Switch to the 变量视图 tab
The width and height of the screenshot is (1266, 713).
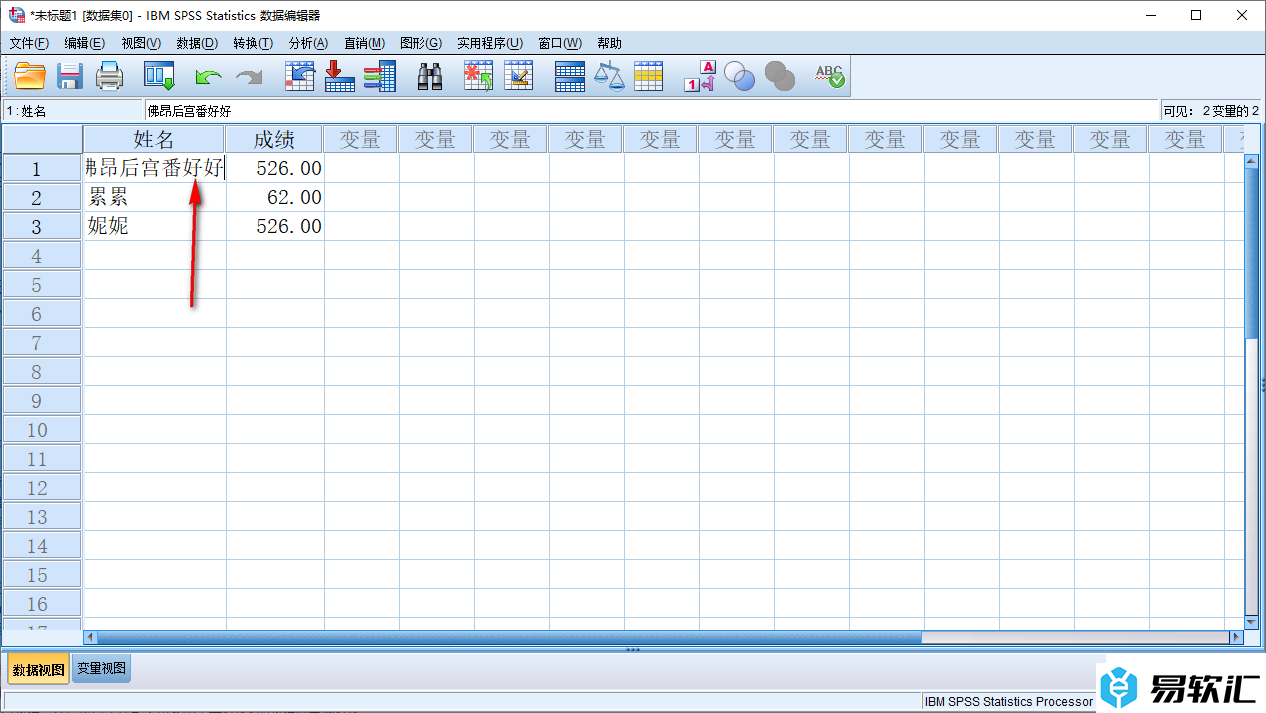[x=102, y=668]
